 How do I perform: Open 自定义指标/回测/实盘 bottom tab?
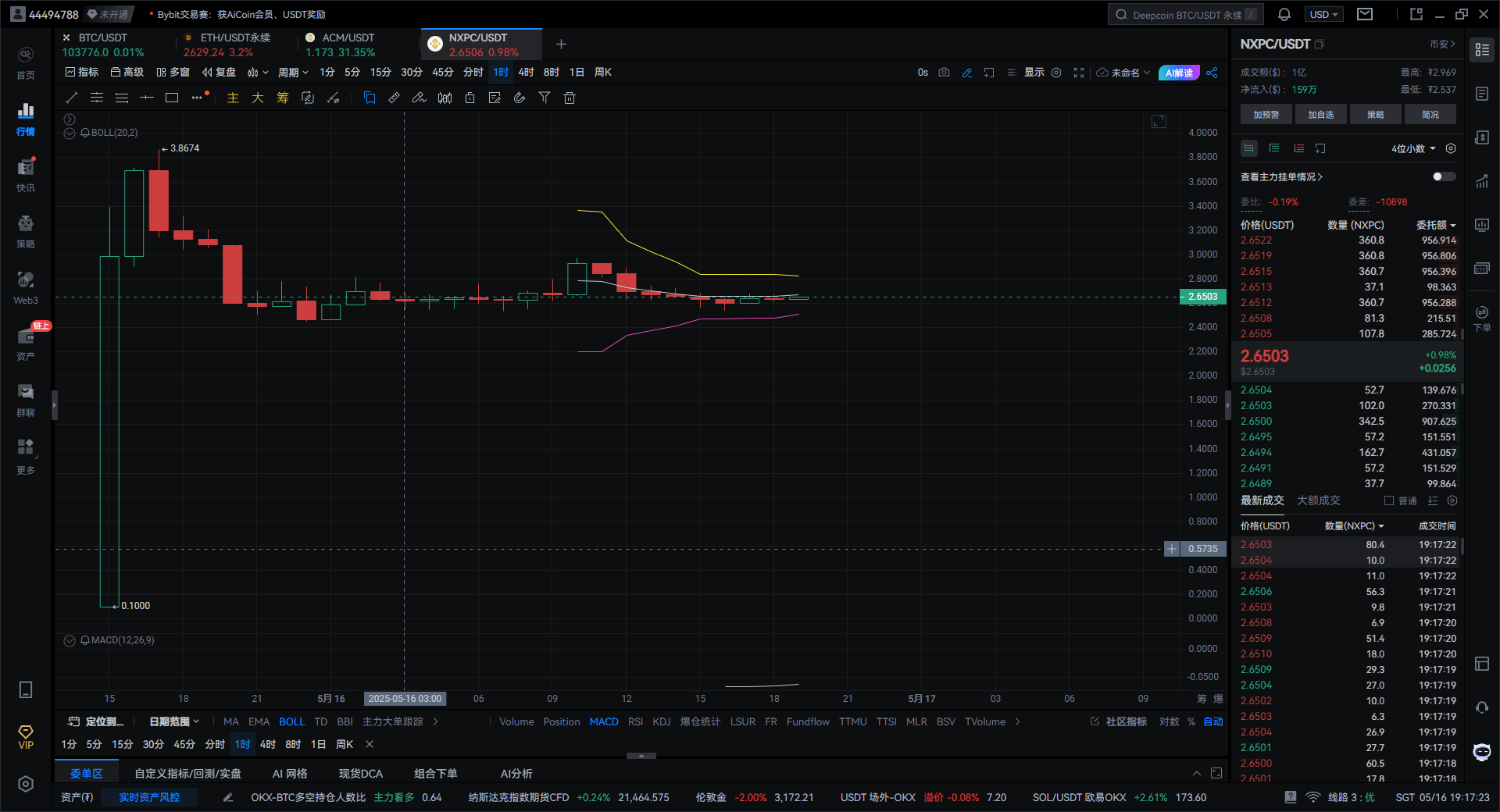coord(187,773)
